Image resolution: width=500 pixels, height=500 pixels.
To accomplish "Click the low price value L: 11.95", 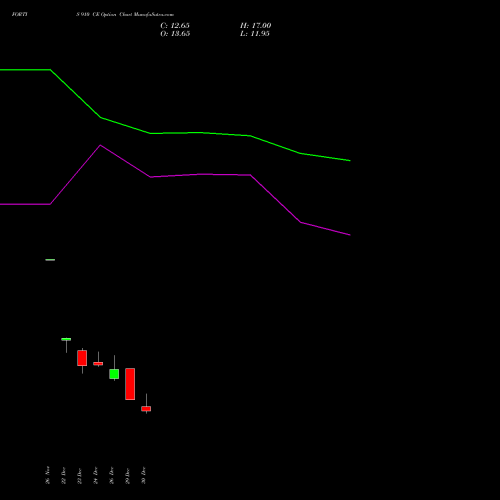I will click(255, 34).
